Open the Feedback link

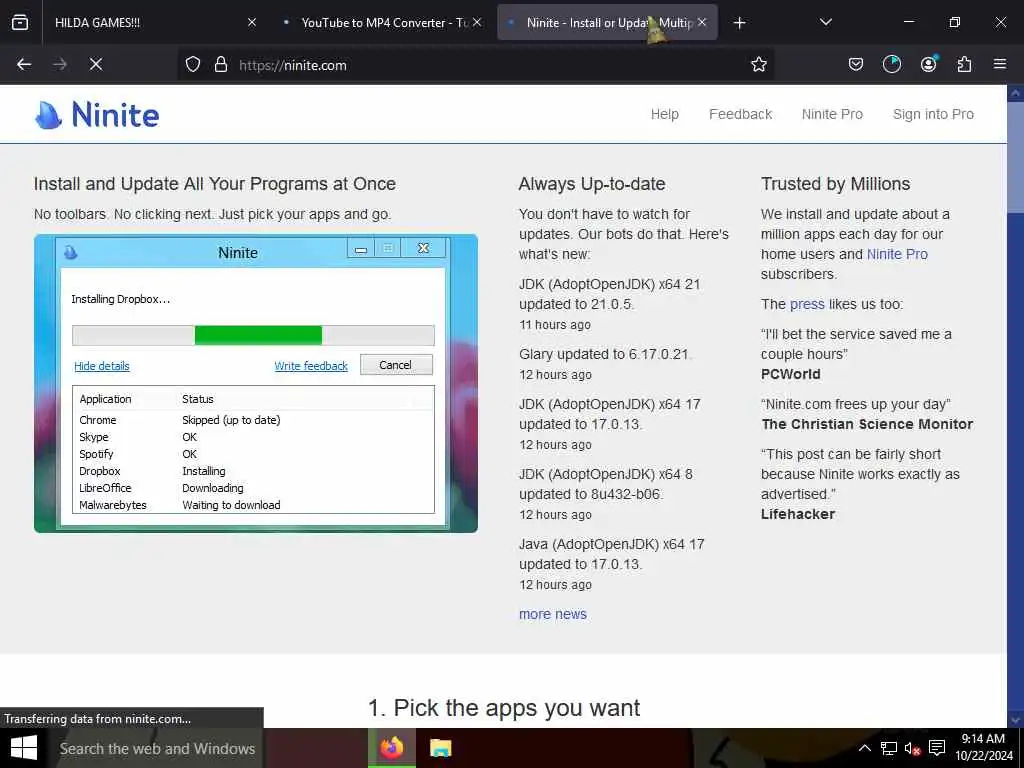[x=741, y=114]
